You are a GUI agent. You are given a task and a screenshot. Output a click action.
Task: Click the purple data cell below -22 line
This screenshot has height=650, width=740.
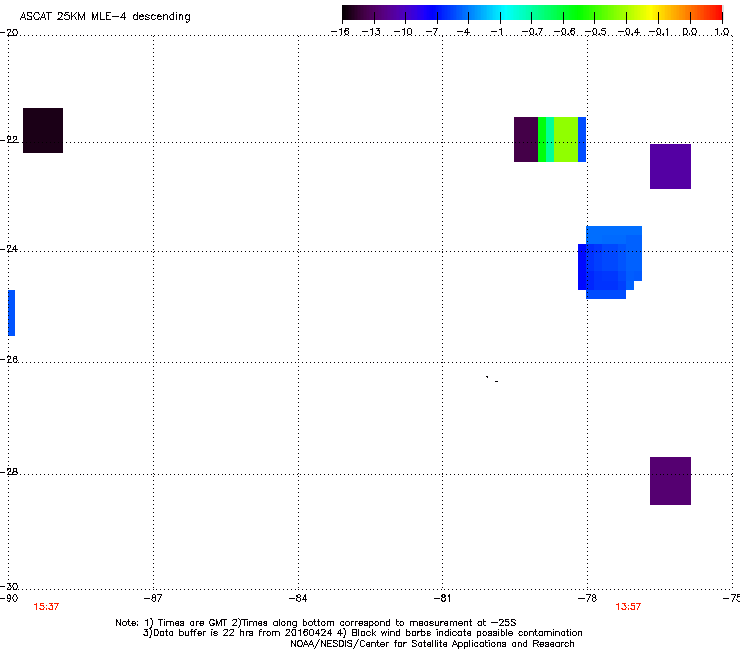(670, 167)
